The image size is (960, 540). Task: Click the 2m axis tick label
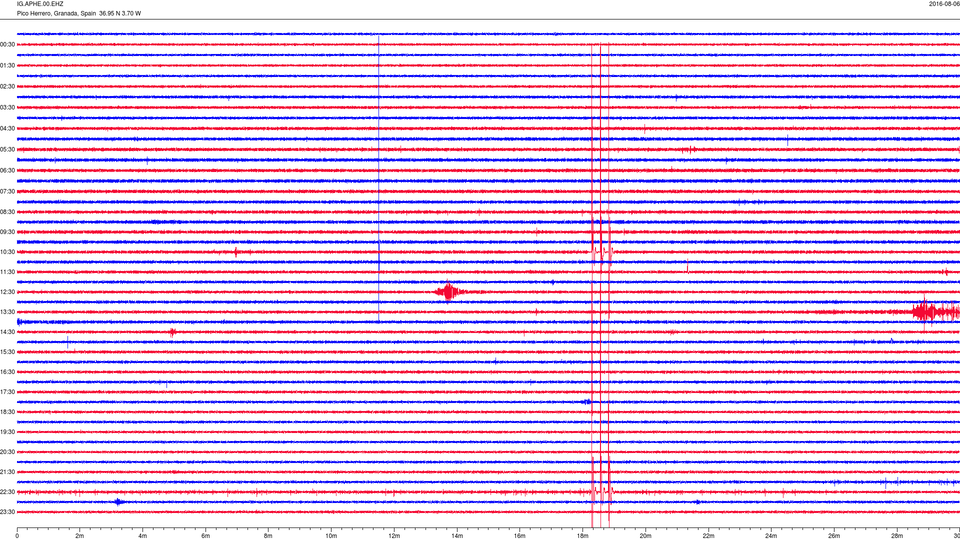80,536
